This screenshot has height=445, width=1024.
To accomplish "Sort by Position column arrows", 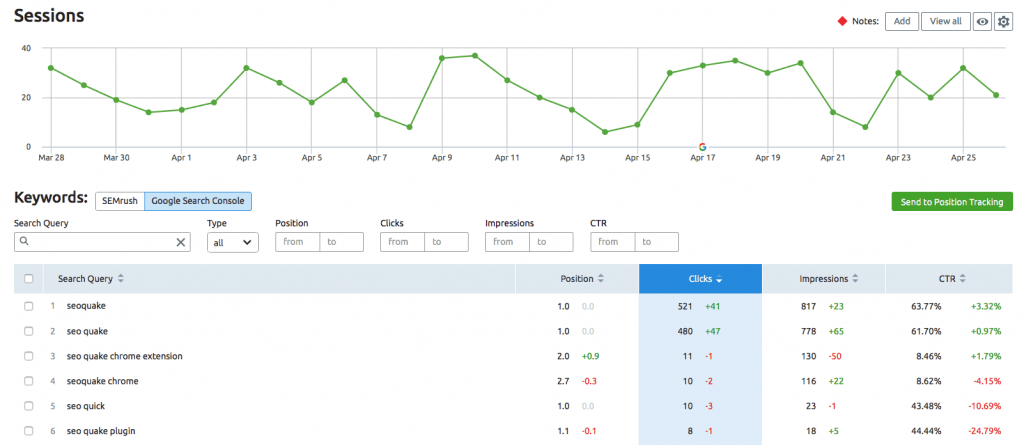I will click(601, 278).
